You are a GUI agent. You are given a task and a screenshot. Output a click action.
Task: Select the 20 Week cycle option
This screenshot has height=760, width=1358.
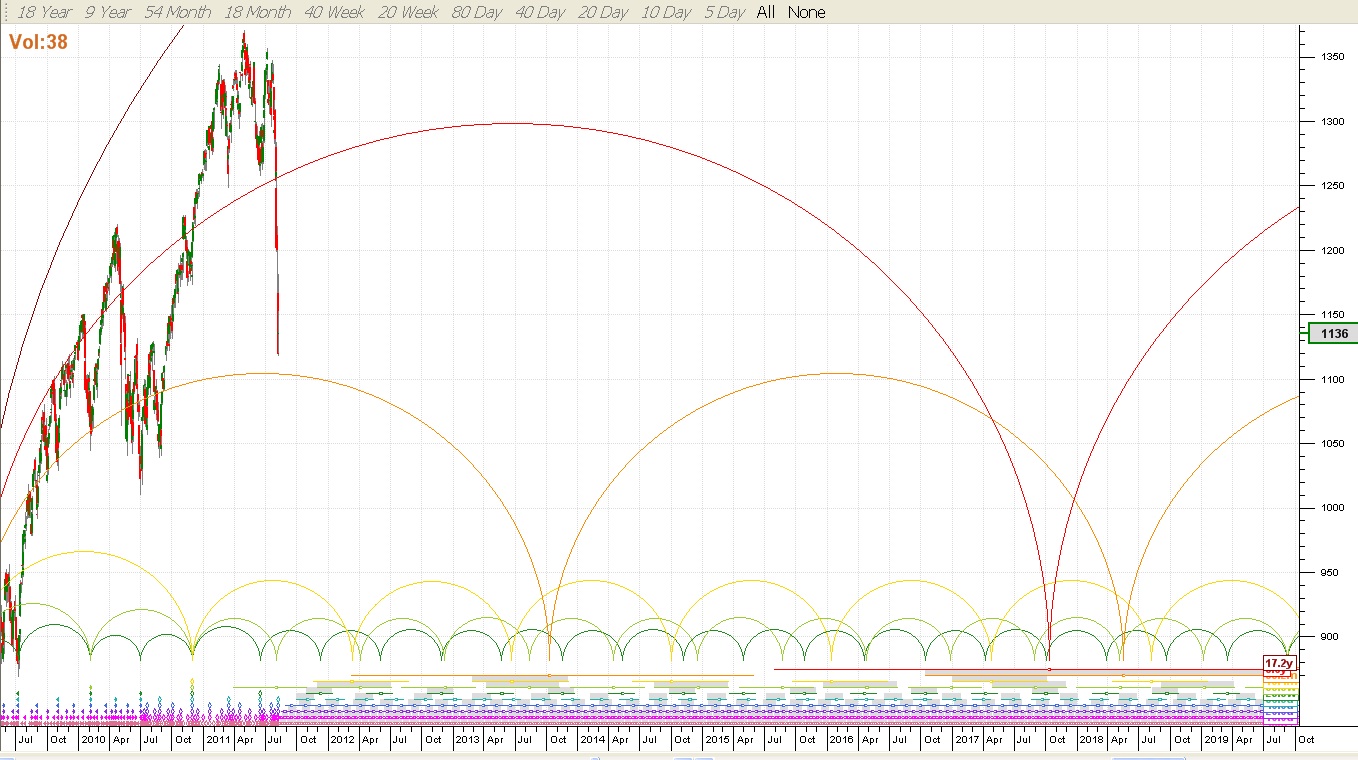(408, 12)
